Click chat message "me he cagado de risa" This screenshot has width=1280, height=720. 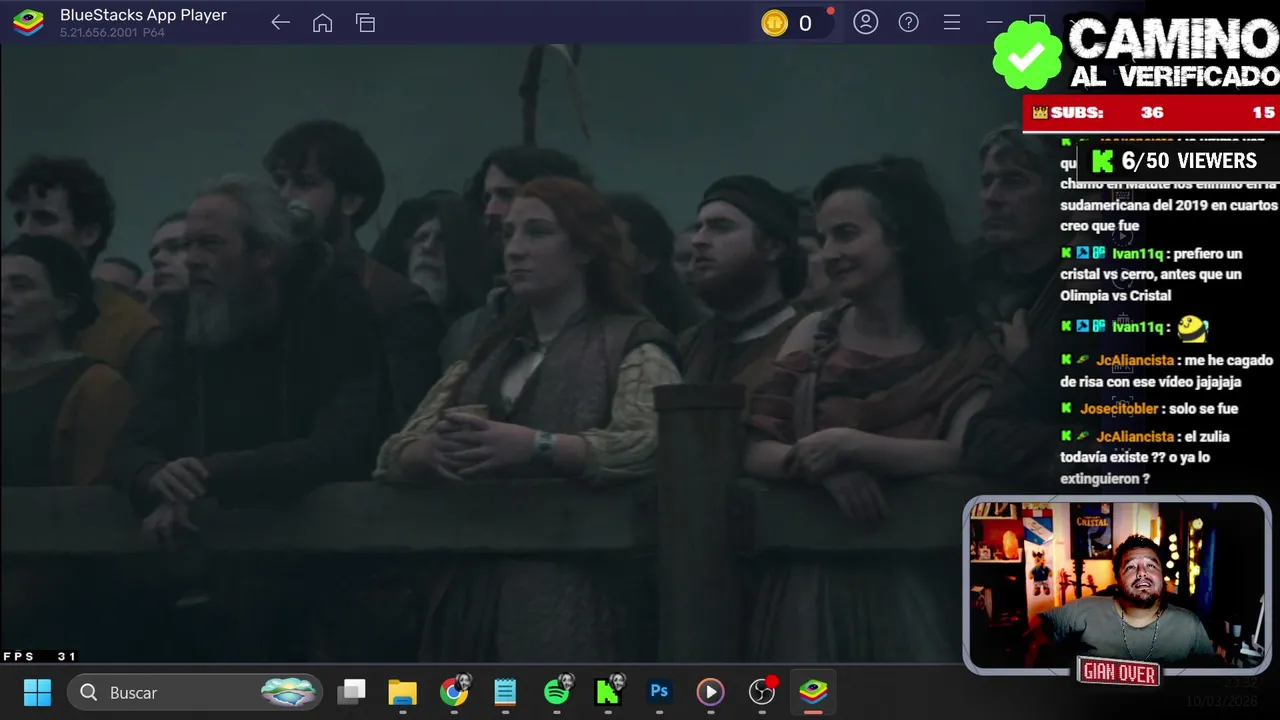tap(1166, 371)
